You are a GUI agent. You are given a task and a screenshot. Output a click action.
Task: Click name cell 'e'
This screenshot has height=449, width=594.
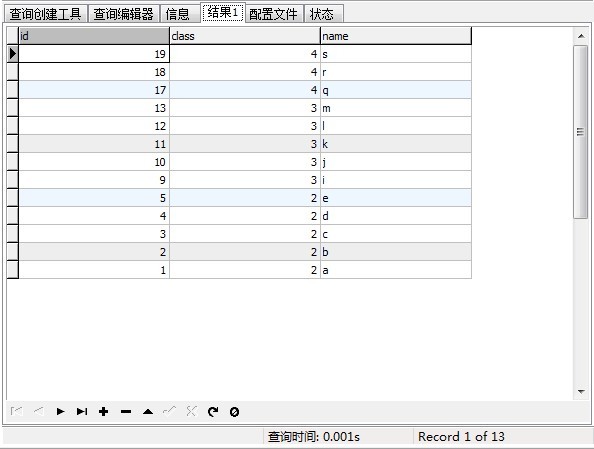coord(396,198)
